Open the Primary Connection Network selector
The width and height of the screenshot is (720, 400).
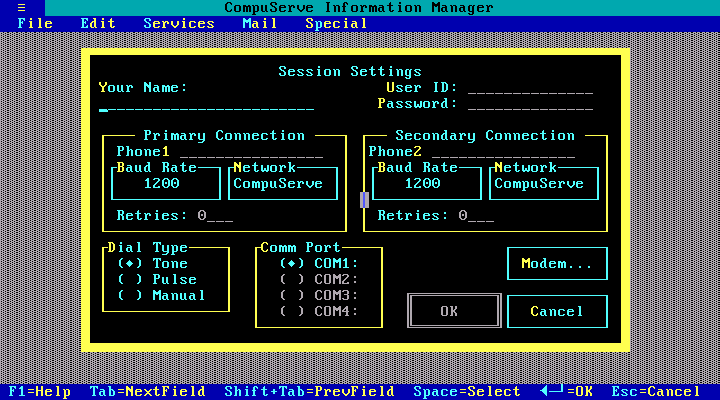(x=283, y=183)
